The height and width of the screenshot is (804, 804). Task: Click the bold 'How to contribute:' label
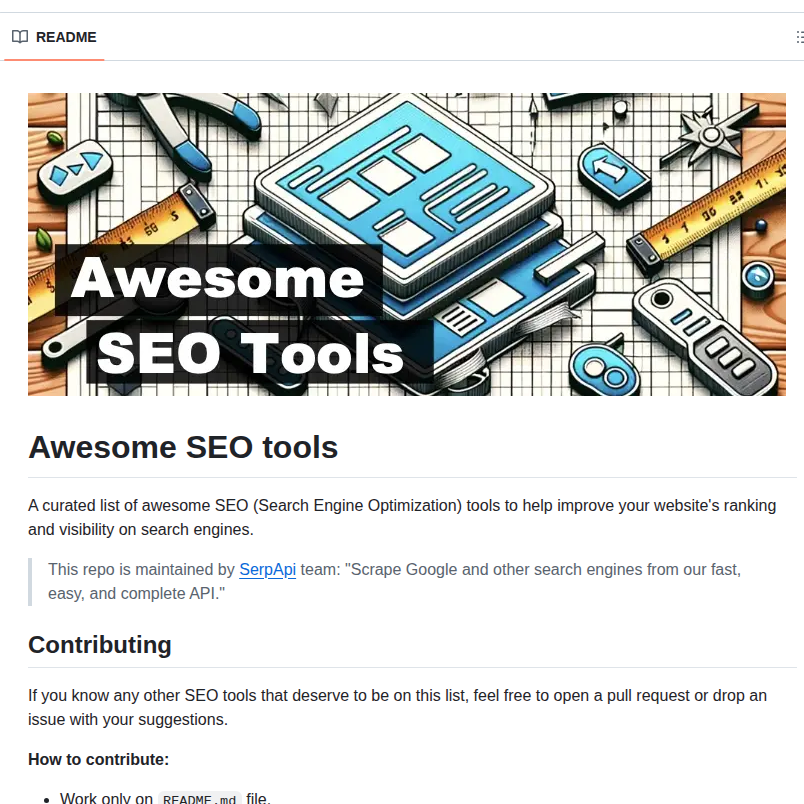click(98, 759)
